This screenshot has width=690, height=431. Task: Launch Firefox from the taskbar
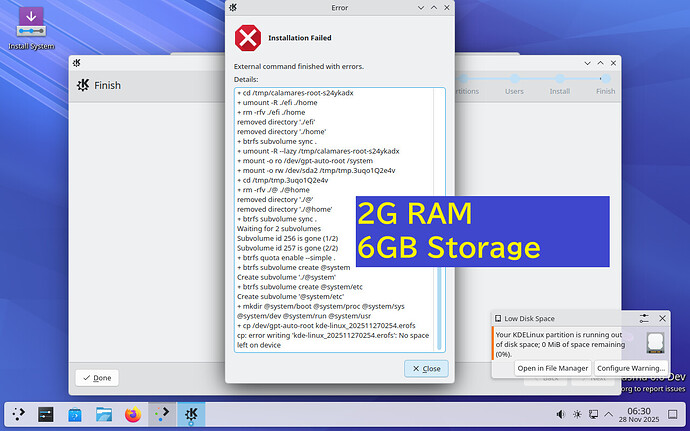[133, 414]
